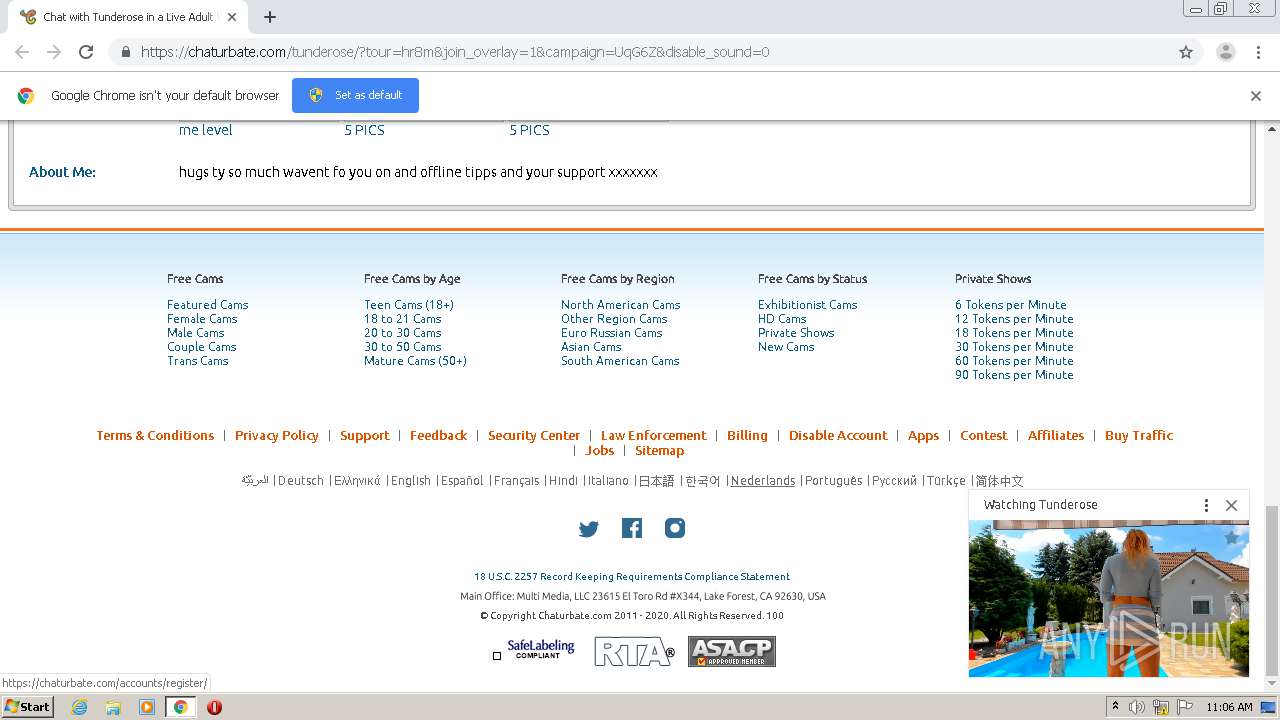Open the Law Enforcement link
This screenshot has height=720, width=1280.
point(653,436)
